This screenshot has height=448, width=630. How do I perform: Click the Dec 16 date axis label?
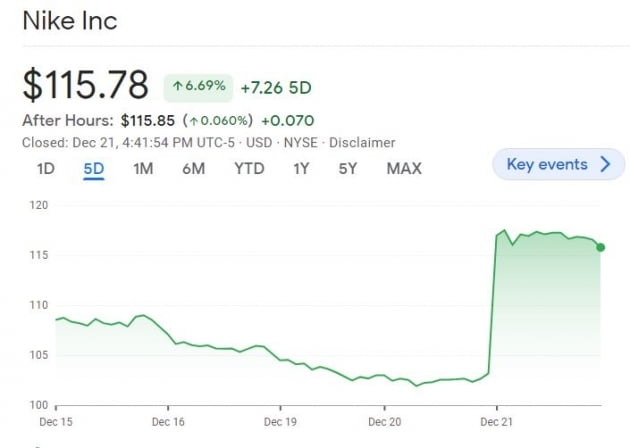167,421
